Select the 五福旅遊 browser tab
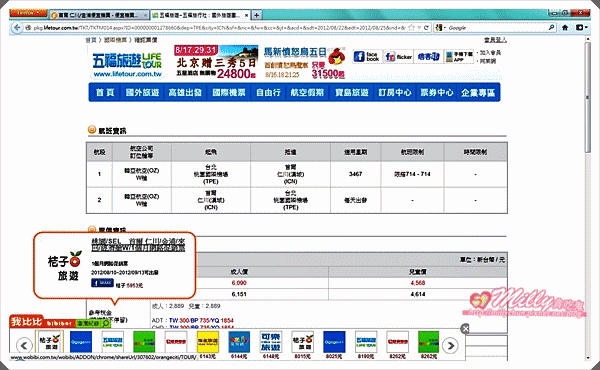Viewport: 600px width, 370px height. coord(200,15)
